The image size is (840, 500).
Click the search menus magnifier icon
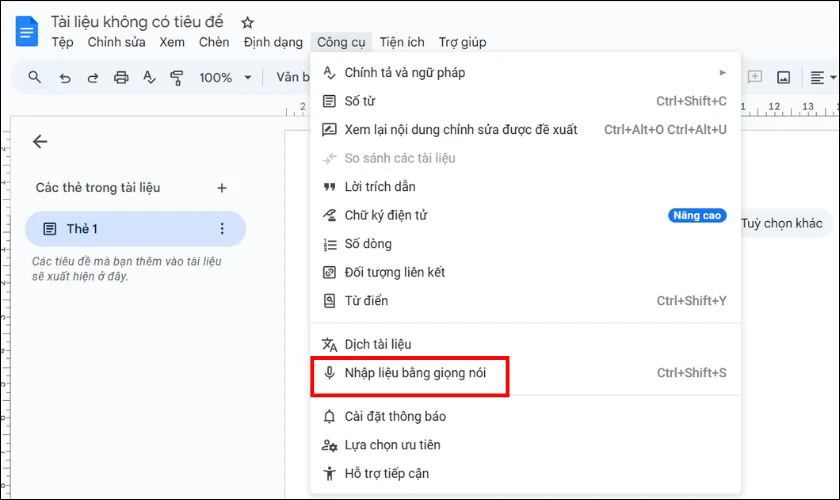35,77
